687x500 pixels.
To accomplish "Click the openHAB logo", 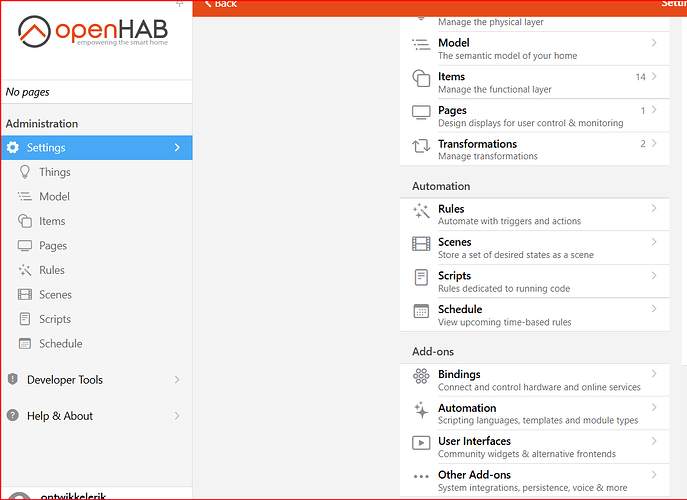I will pos(93,31).
